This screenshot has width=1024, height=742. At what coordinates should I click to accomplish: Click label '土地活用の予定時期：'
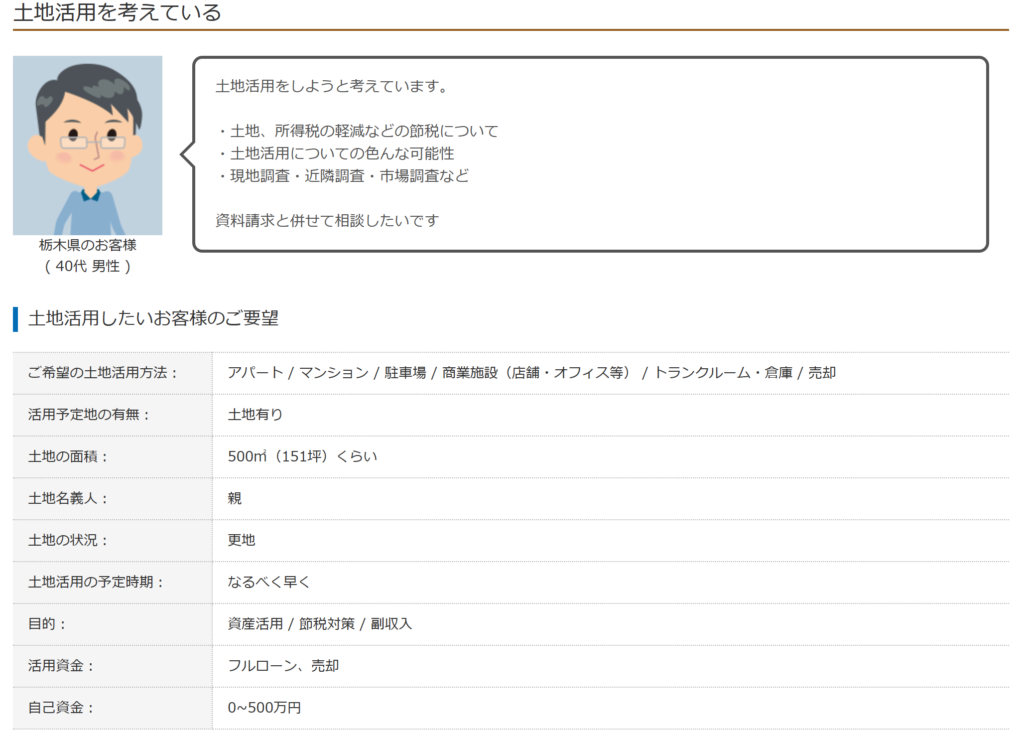pyautogui.click(x=96, y=582)
